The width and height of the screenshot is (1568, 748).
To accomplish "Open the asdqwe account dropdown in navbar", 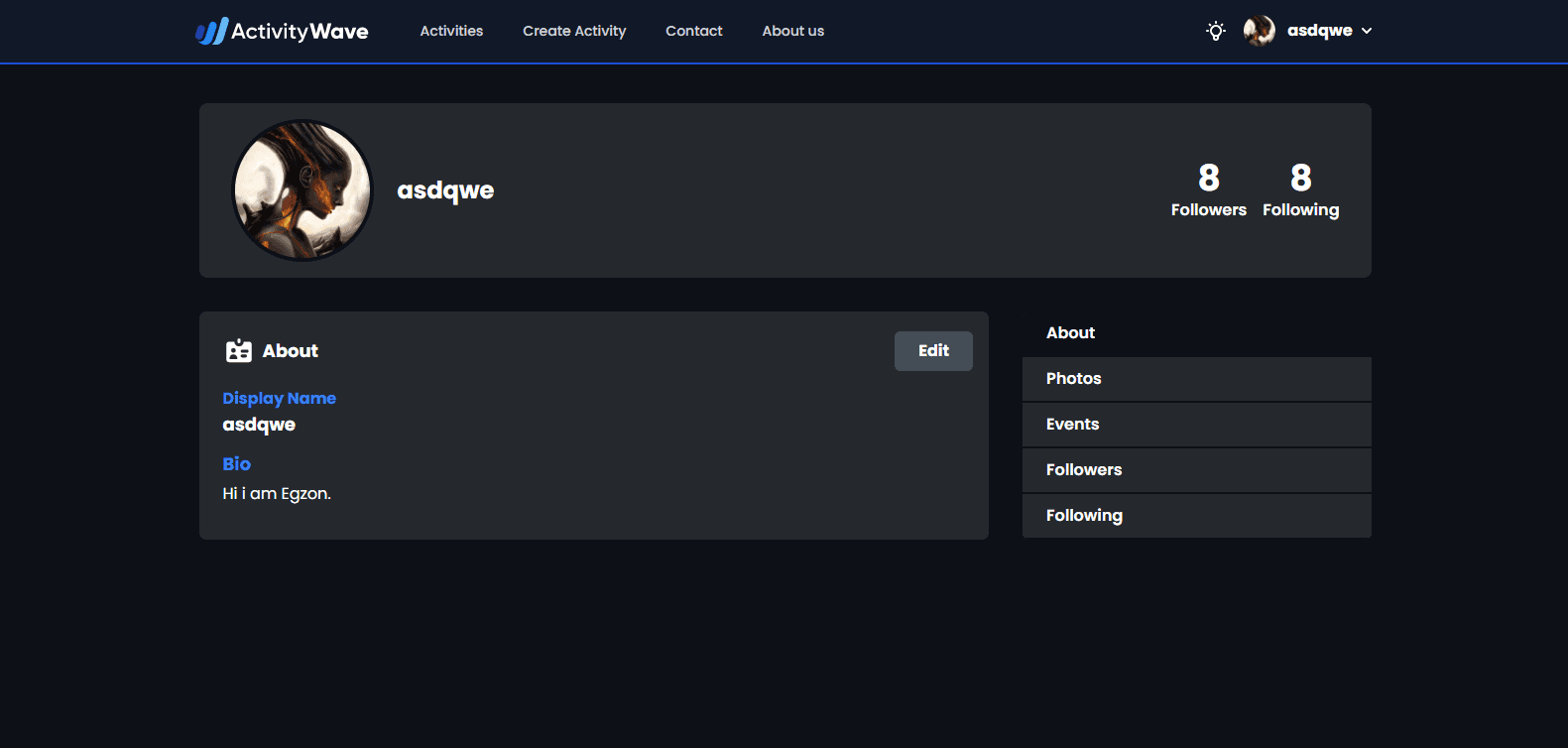I will click(x=1319, y=31).
